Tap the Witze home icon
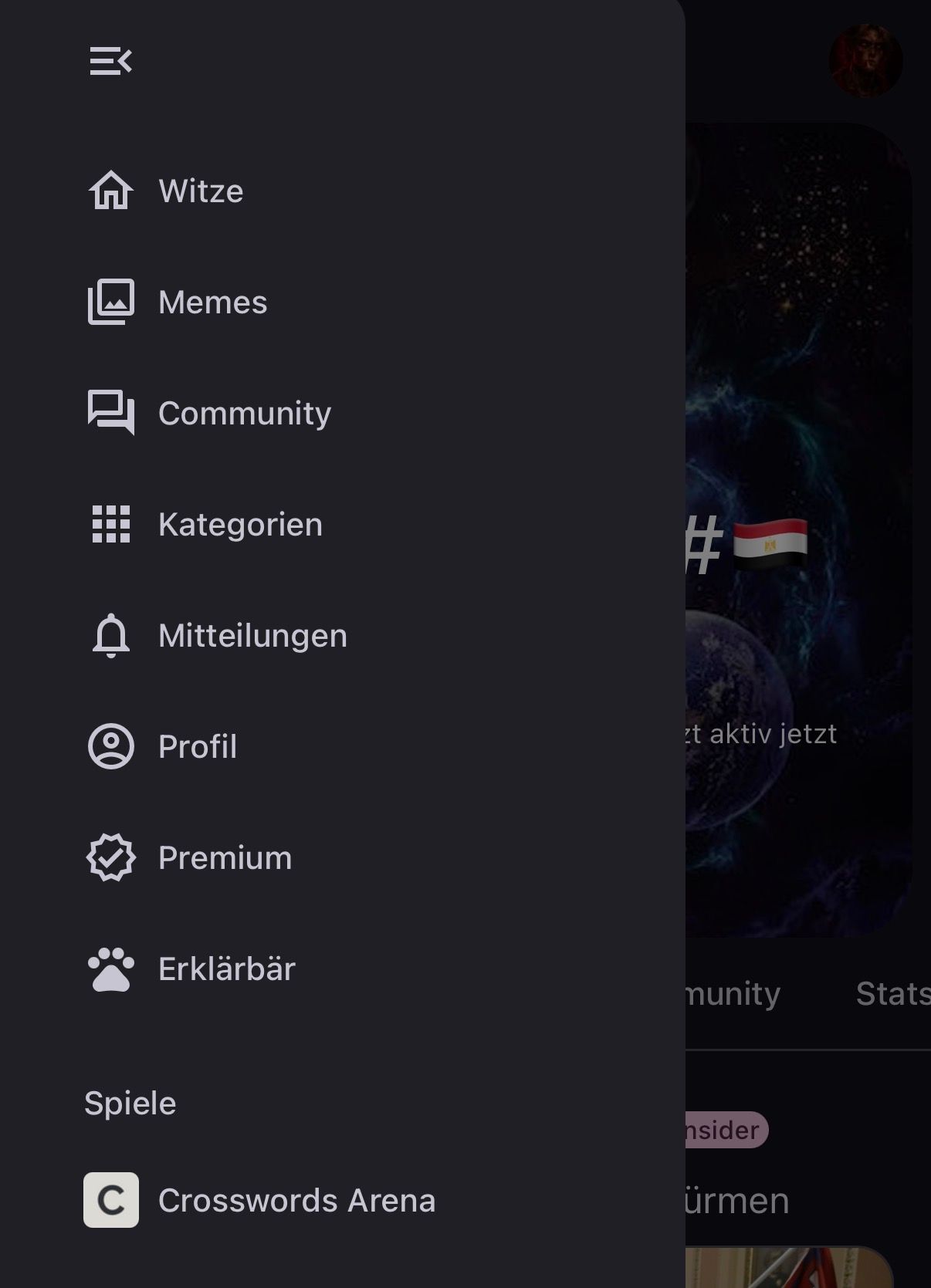 point(110,191)
